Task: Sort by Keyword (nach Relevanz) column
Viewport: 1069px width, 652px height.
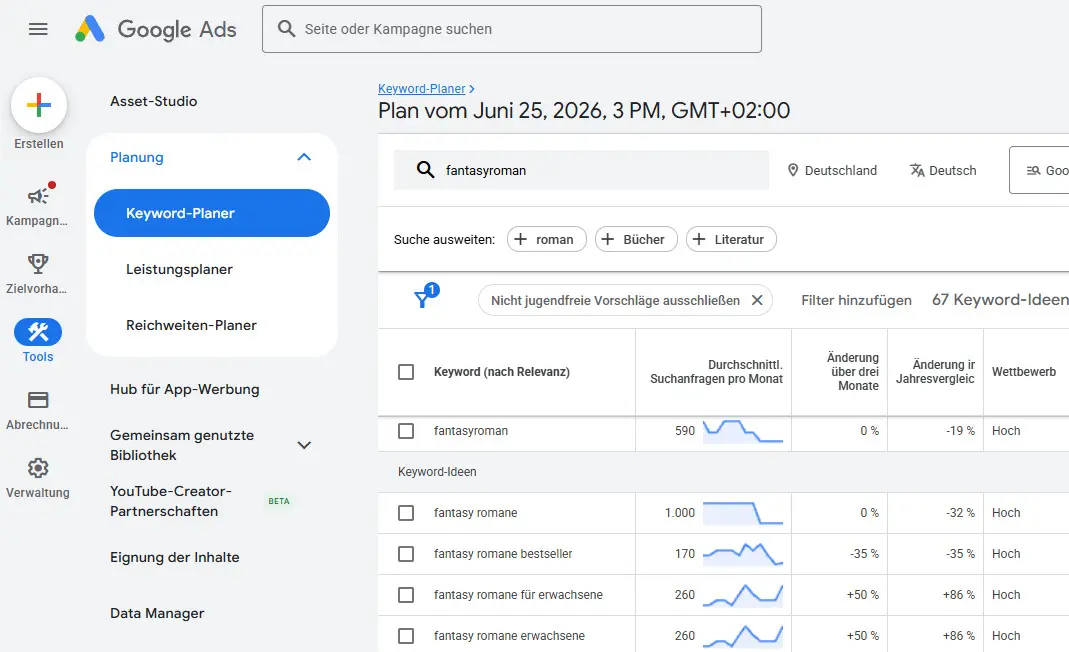Action: (x=502, y=372)
